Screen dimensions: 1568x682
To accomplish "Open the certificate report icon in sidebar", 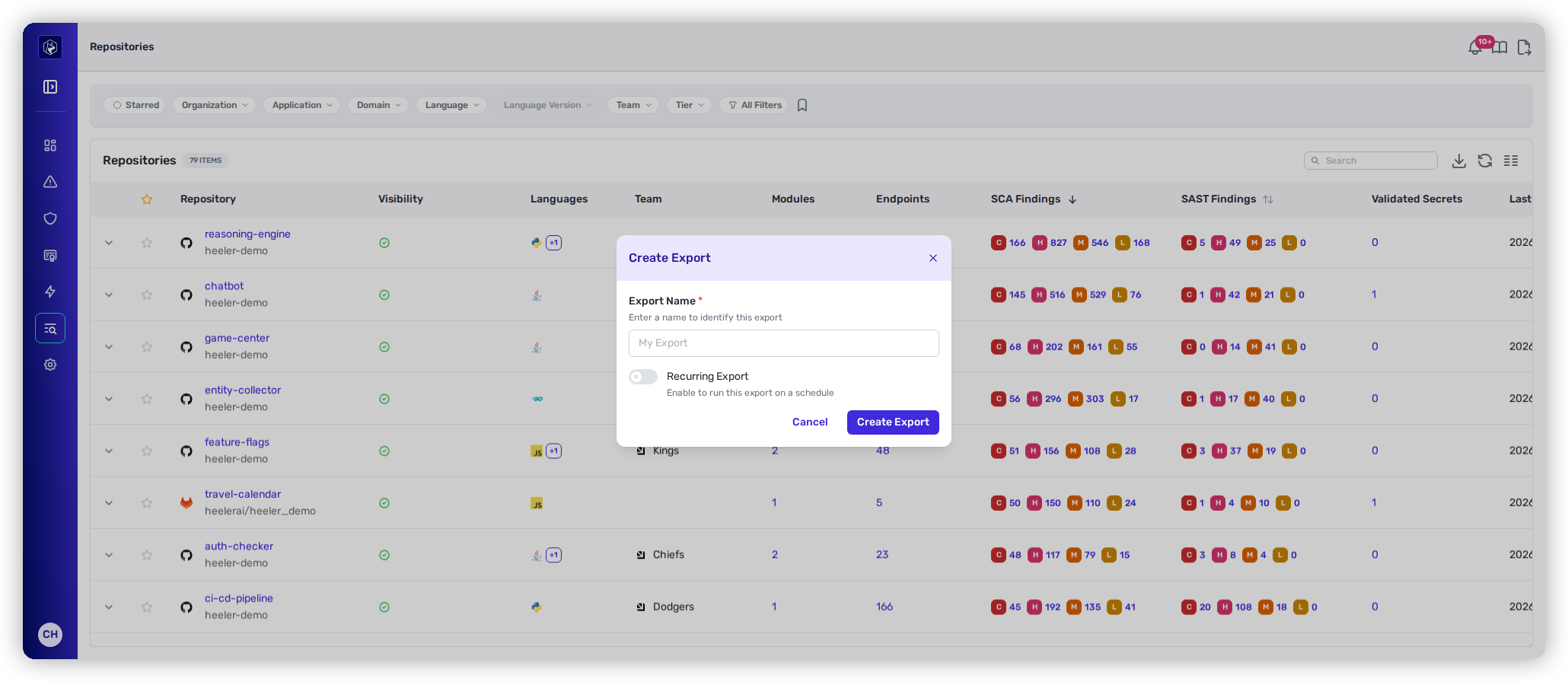I will click(x=50, y=255).
